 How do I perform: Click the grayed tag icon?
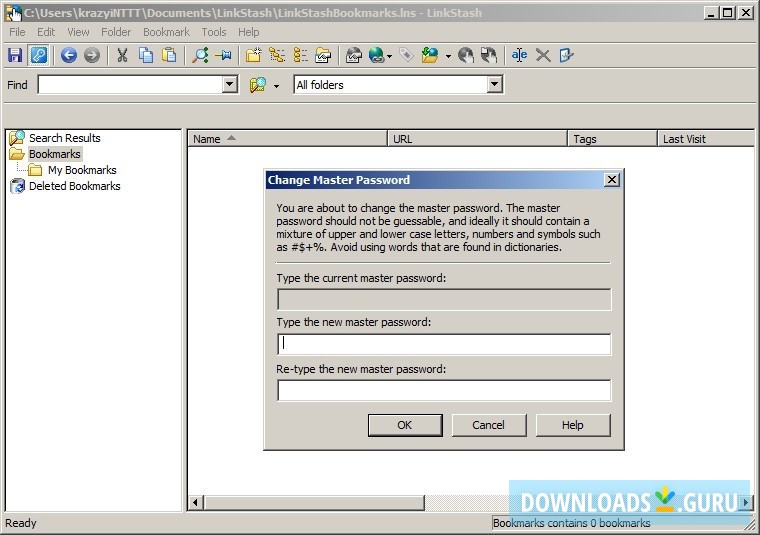point(406,55)
